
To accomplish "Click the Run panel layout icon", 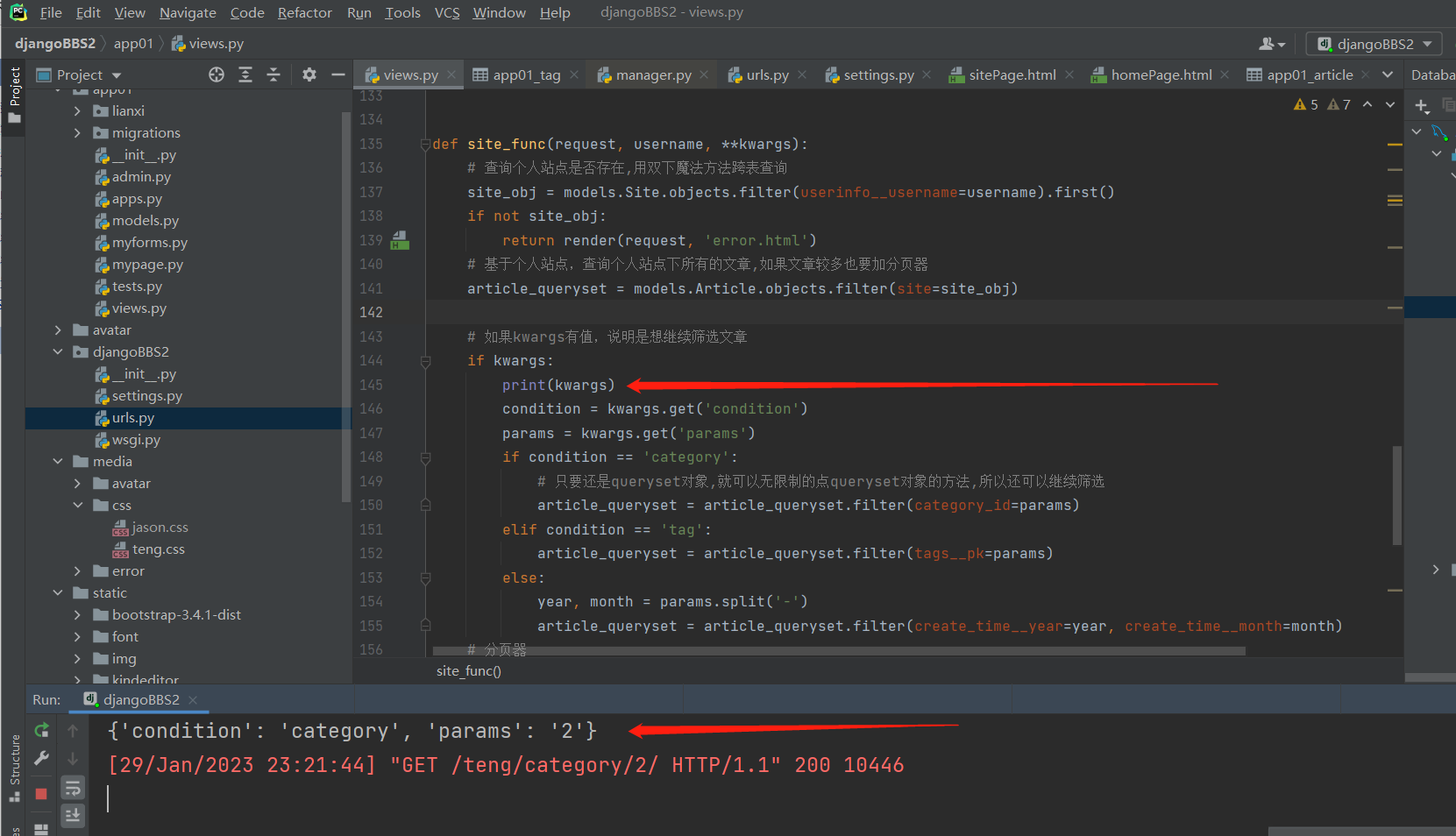I will click(41, 828).
